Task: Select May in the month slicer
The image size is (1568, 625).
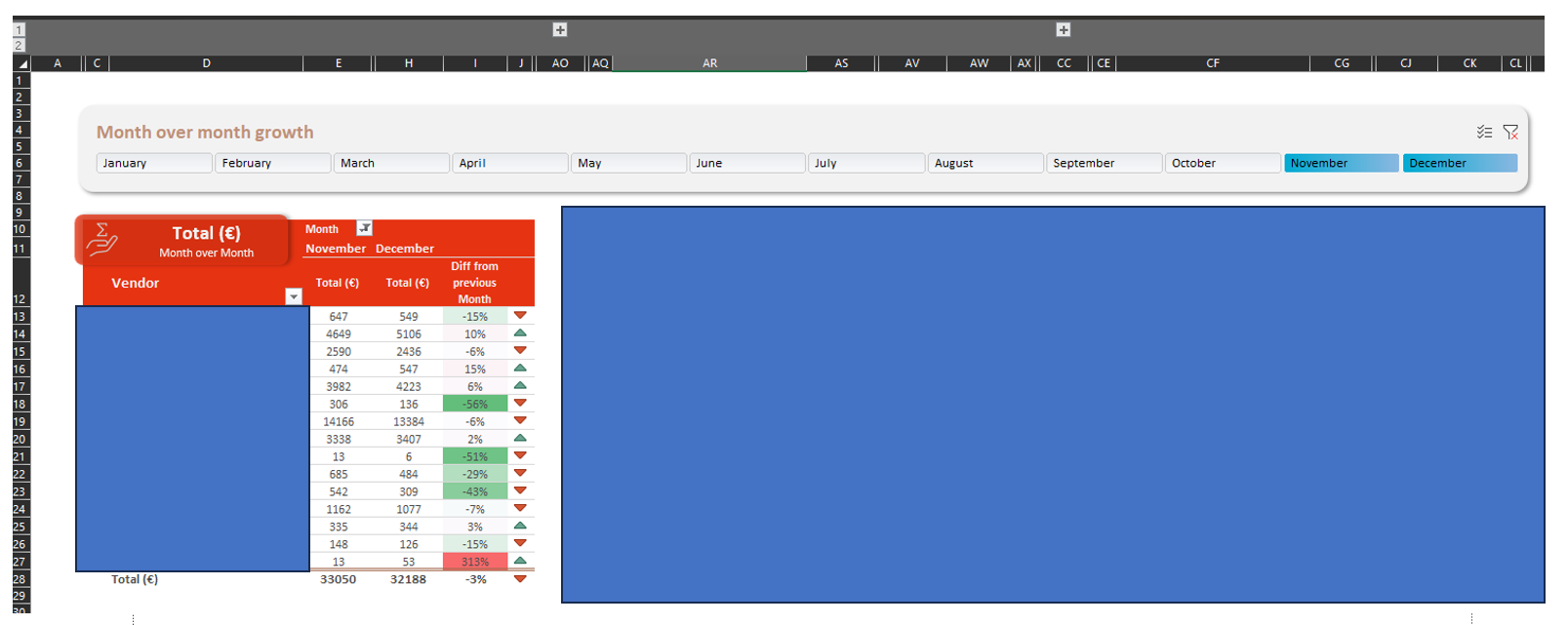Action: tap(629, 163)
